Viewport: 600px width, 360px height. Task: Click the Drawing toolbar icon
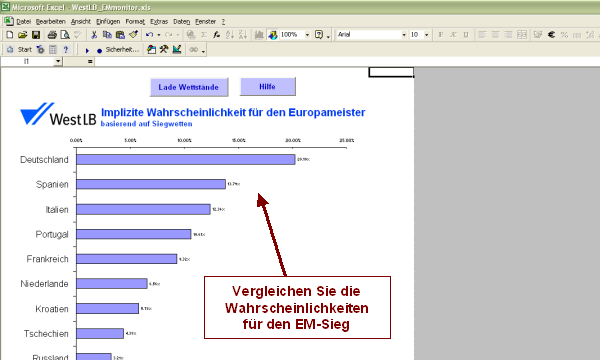272,35
